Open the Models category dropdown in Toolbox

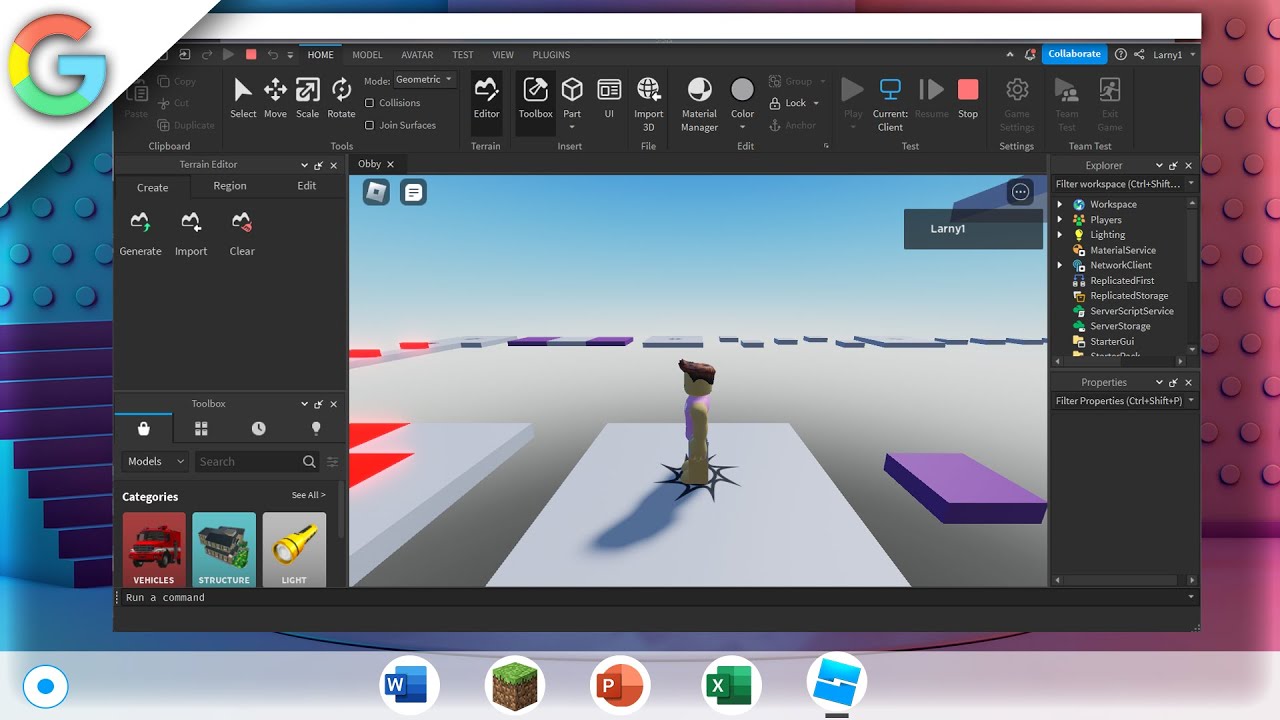pos(155,462)
